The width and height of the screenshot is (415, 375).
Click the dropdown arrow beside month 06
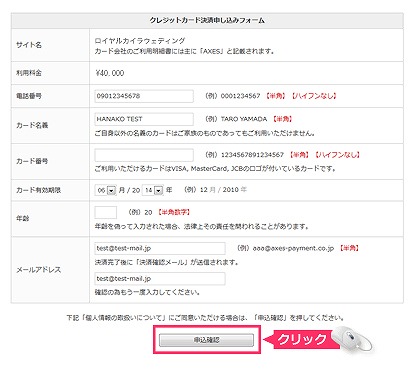click(112, 190)
